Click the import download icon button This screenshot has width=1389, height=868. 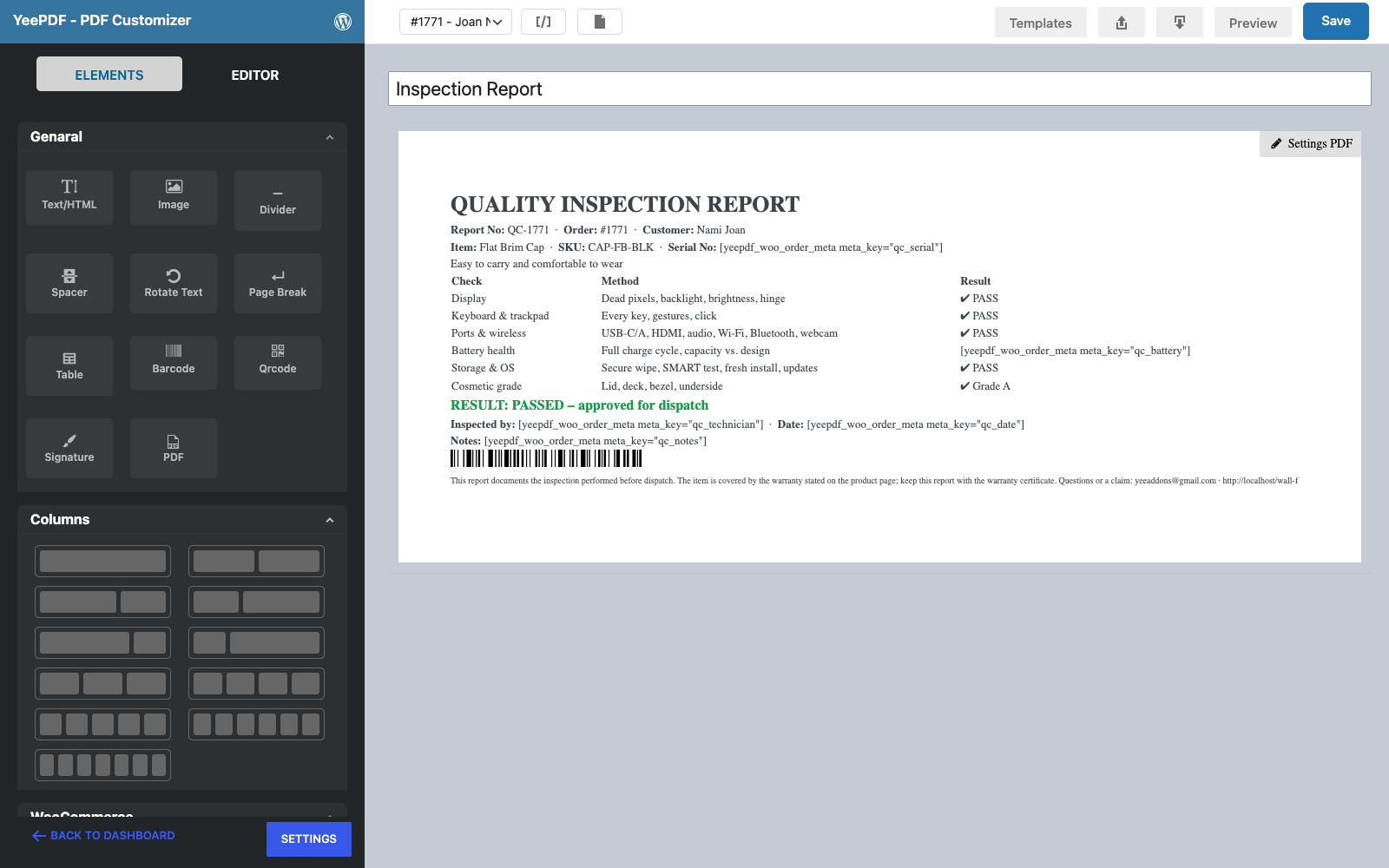pos(1180,23)
